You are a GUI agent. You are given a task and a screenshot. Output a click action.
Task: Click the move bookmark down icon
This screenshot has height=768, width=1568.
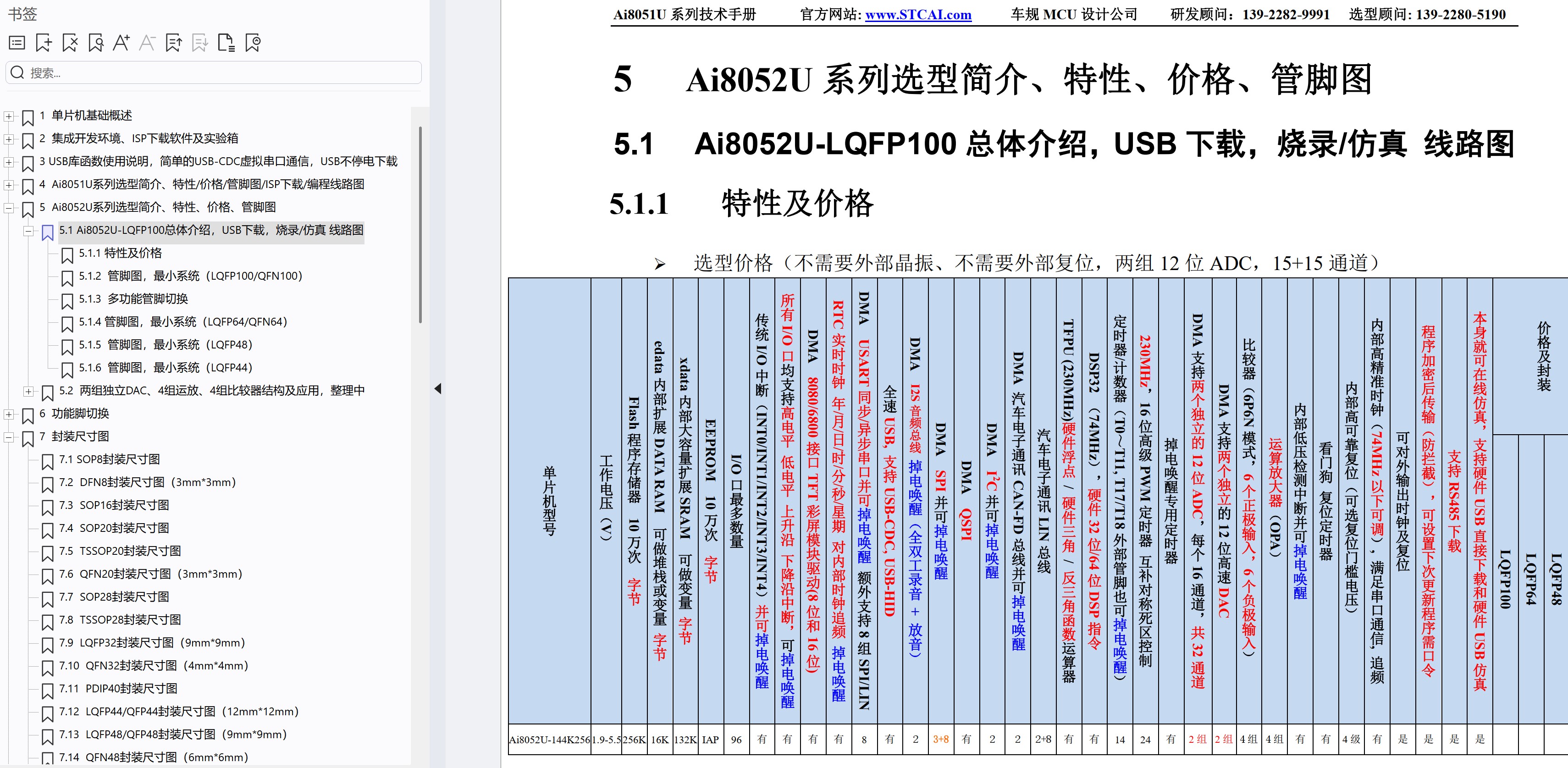[x=199, y=43]
